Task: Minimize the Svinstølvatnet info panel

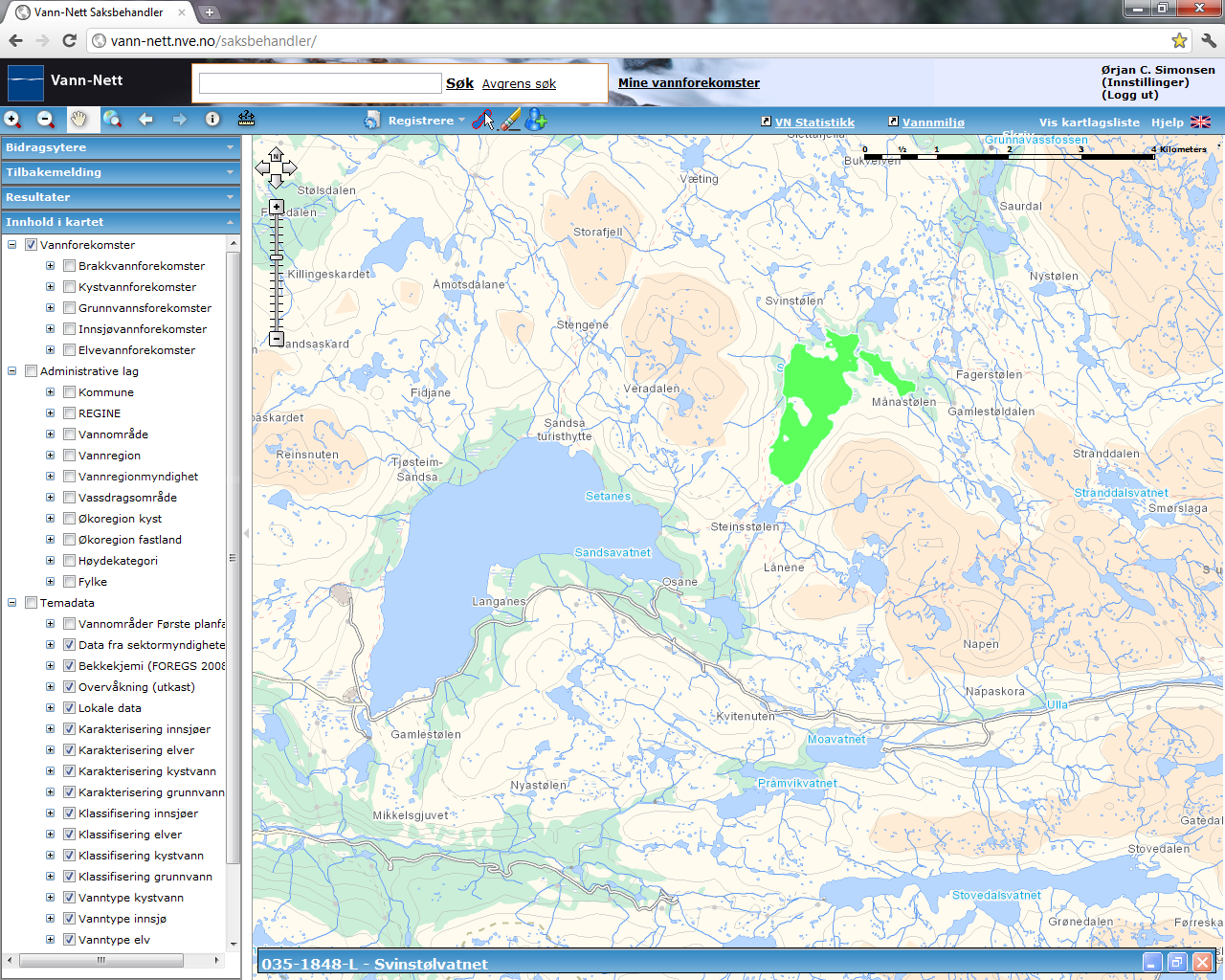Action: tap(1153, 963)
